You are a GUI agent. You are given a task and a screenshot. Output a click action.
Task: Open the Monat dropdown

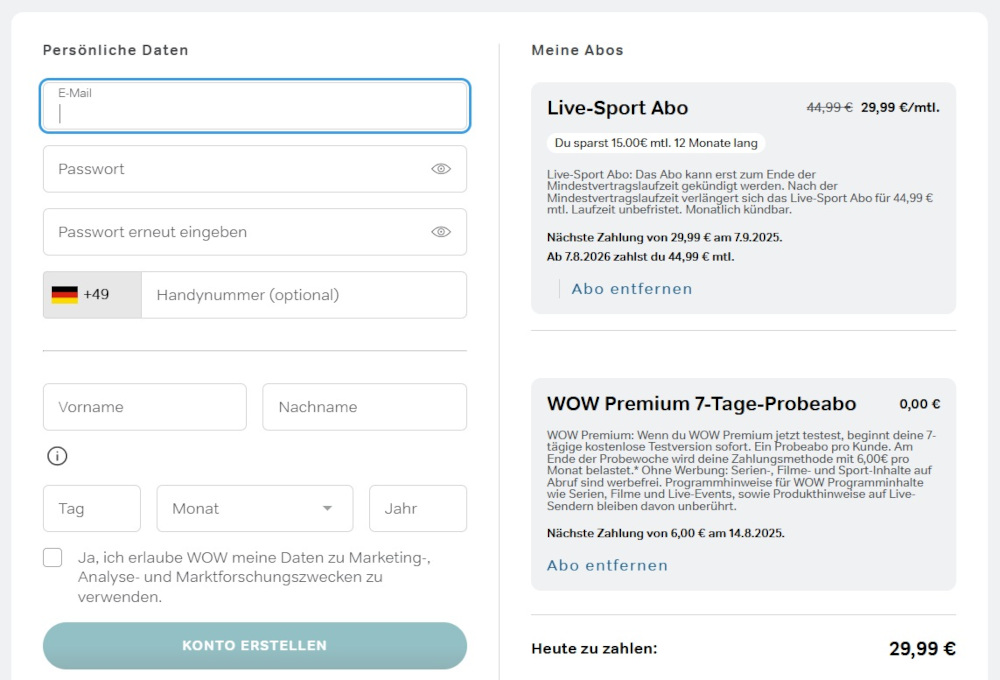(255, 508)
